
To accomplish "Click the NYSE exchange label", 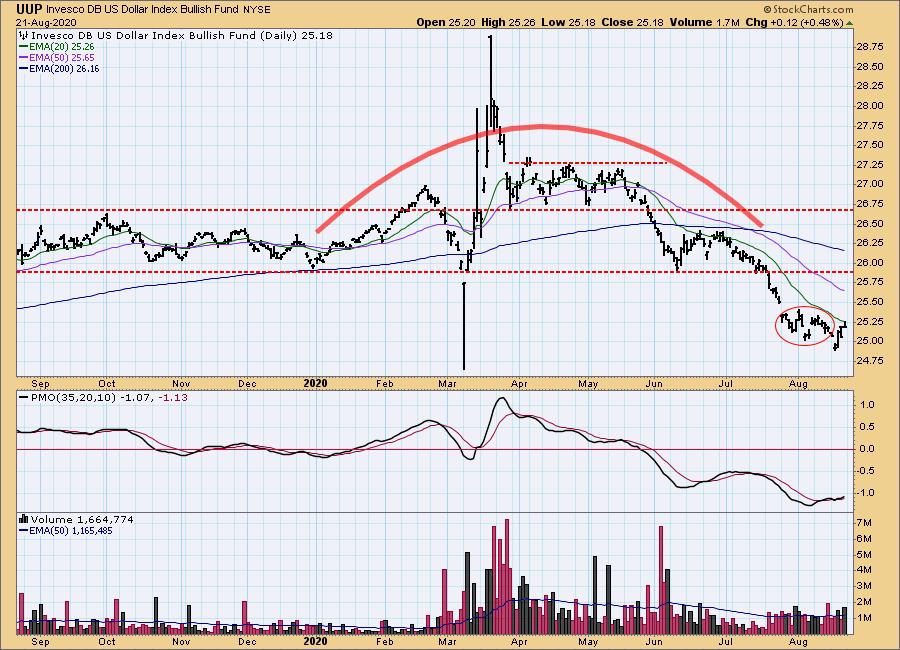I will (257, 10).
